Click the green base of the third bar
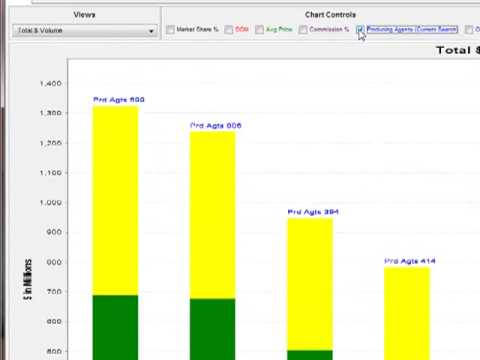The image size is (480, 360). (310, 355)
